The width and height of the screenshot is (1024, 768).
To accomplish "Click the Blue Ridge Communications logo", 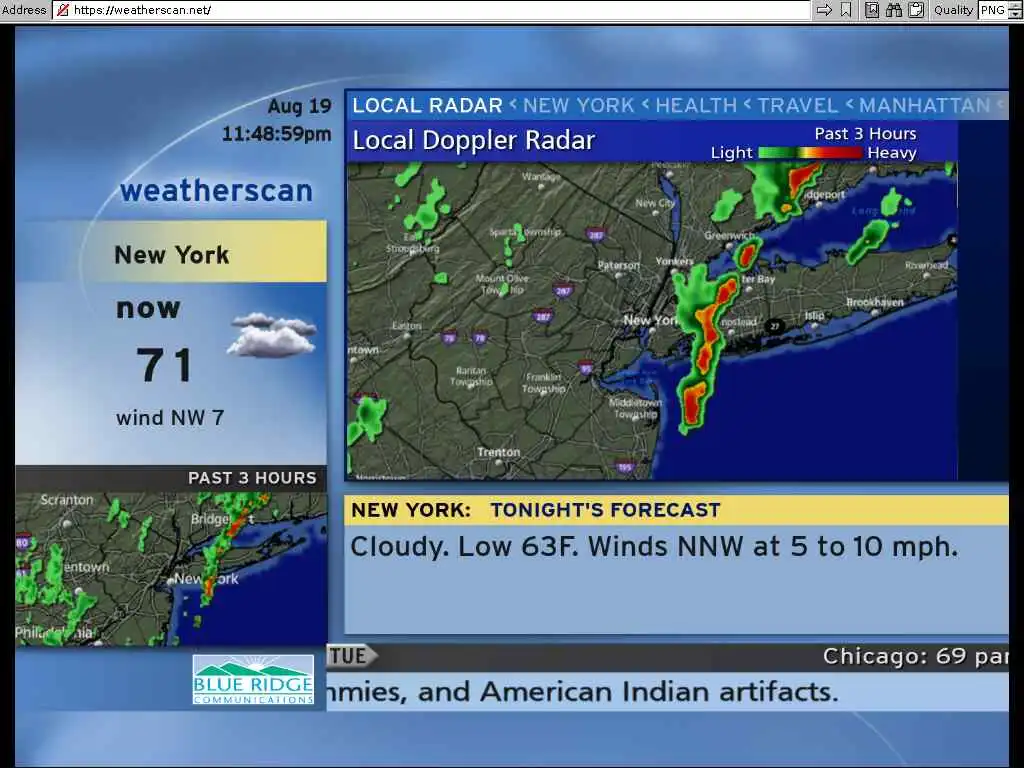I will tap(253, 680).
